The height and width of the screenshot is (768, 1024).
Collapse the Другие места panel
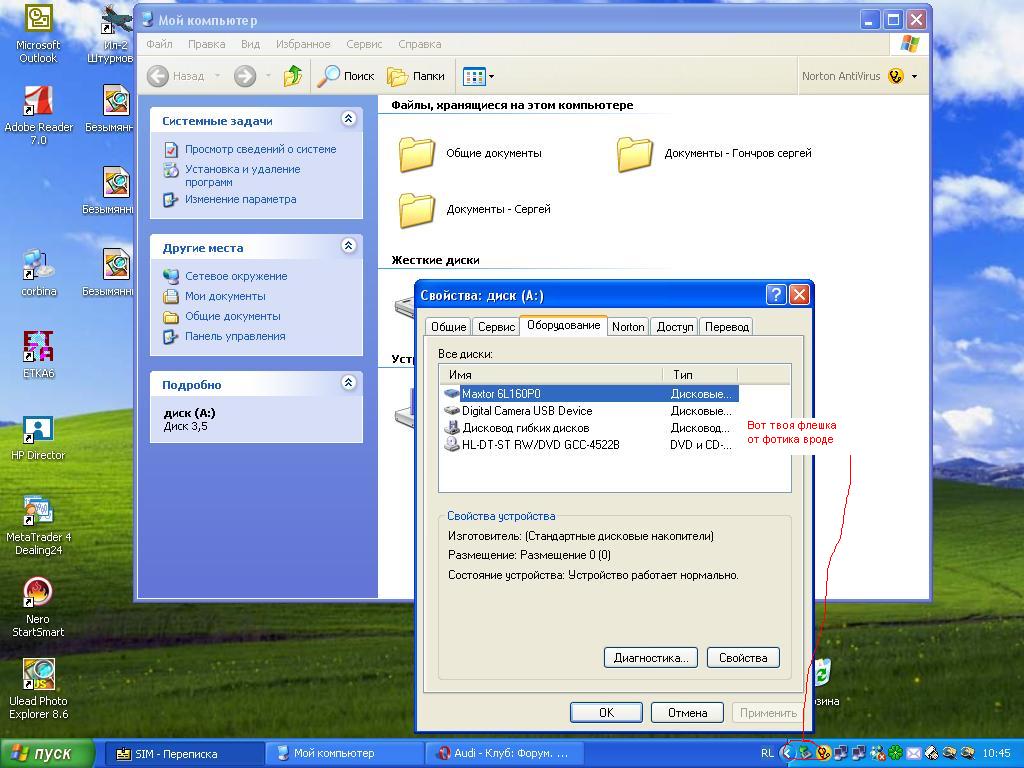(x=348, y=246)
